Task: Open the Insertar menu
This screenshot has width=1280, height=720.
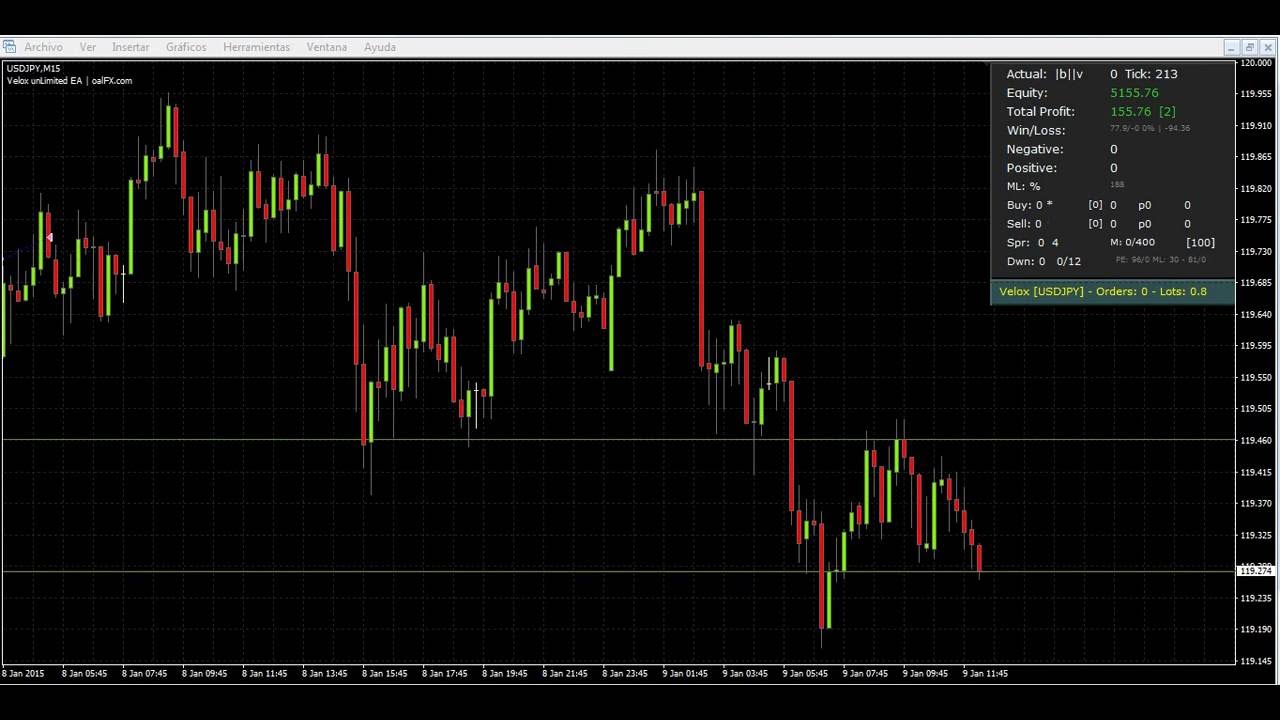Action: 130,47
